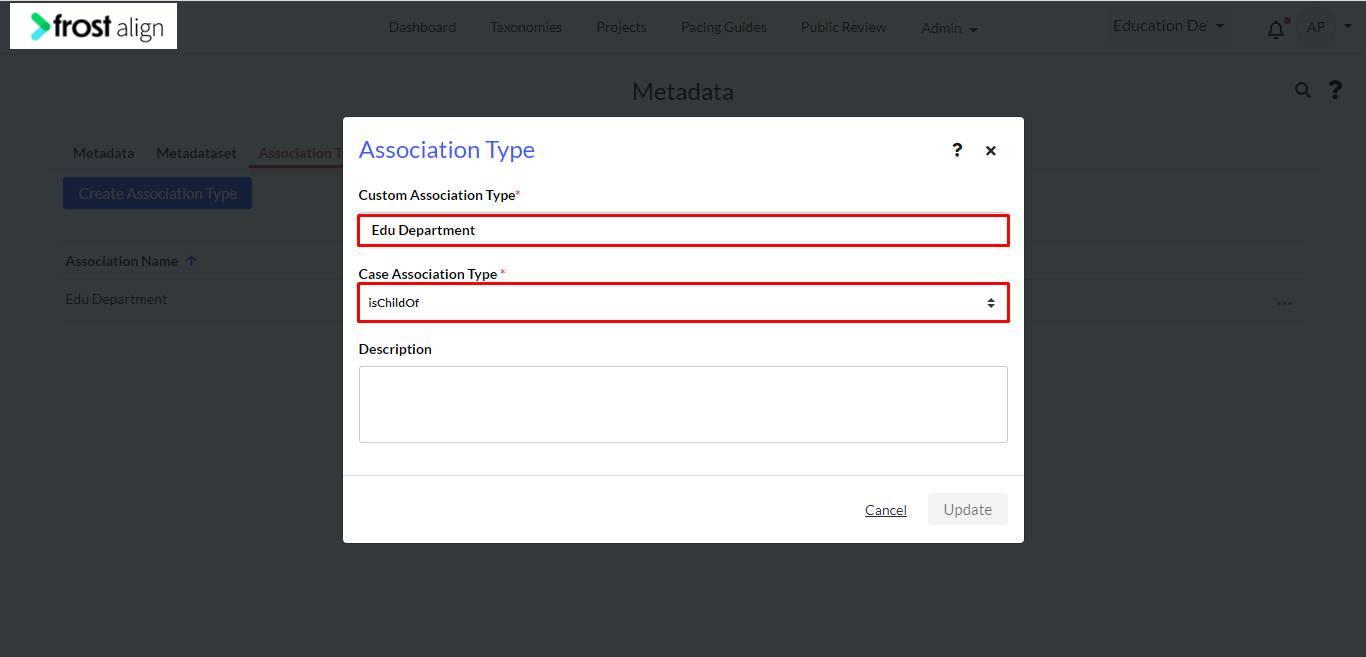The width and height of the screenshot is (1366, 657).
Task: Open the AP user avatar menu
Action: point(1316,28)
